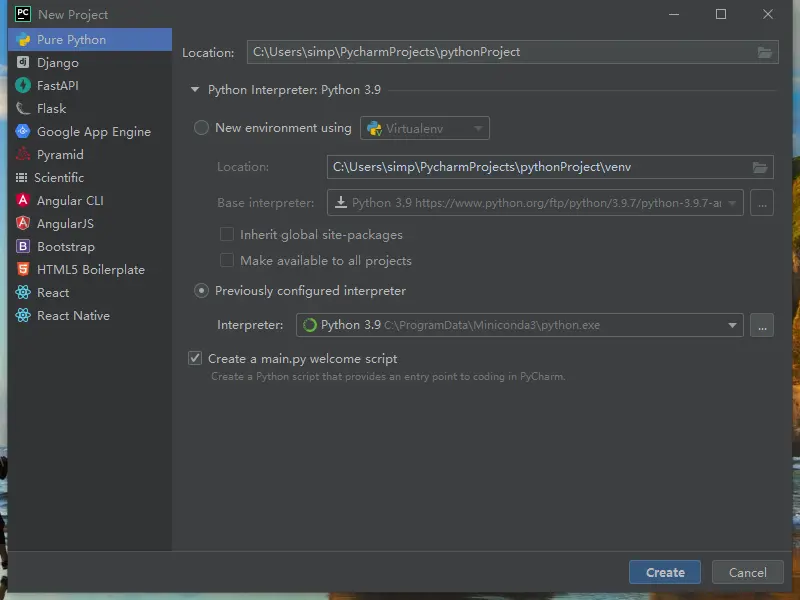Click the Angular CLI icon
This screenshot has width=800, height=600.
23,200
